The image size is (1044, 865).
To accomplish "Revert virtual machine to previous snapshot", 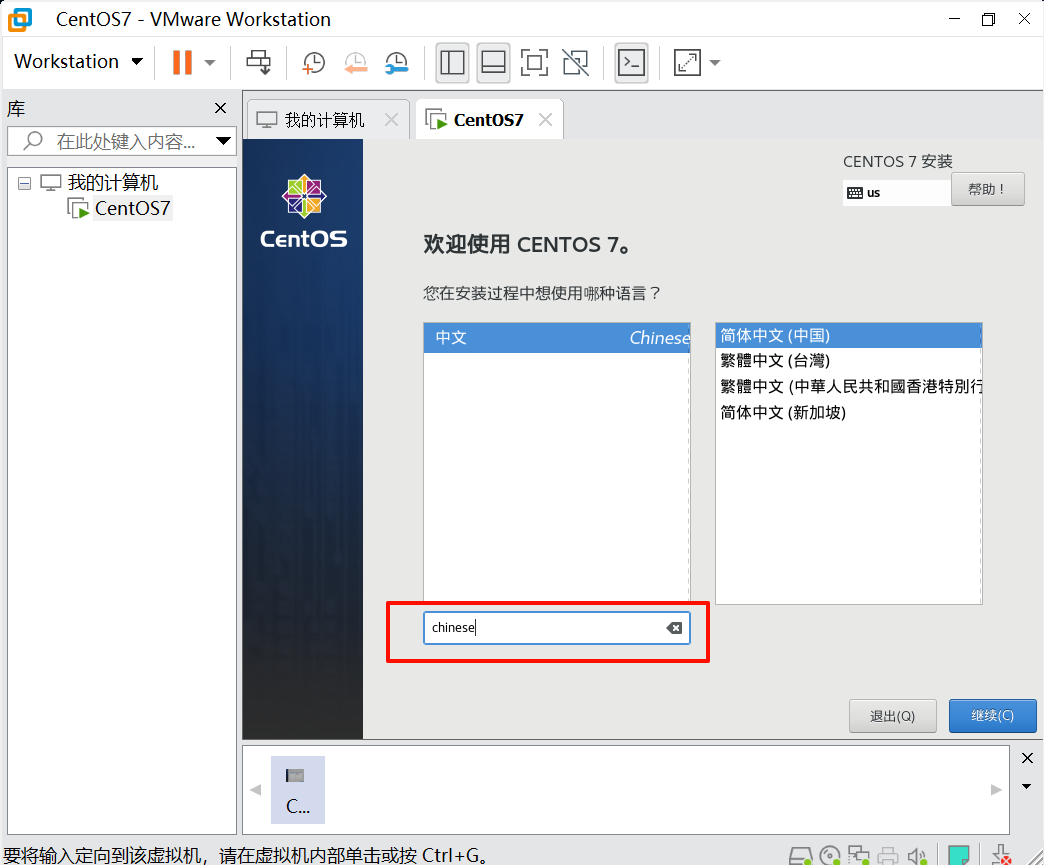I will pyautogui.click(x=356, y=63).
